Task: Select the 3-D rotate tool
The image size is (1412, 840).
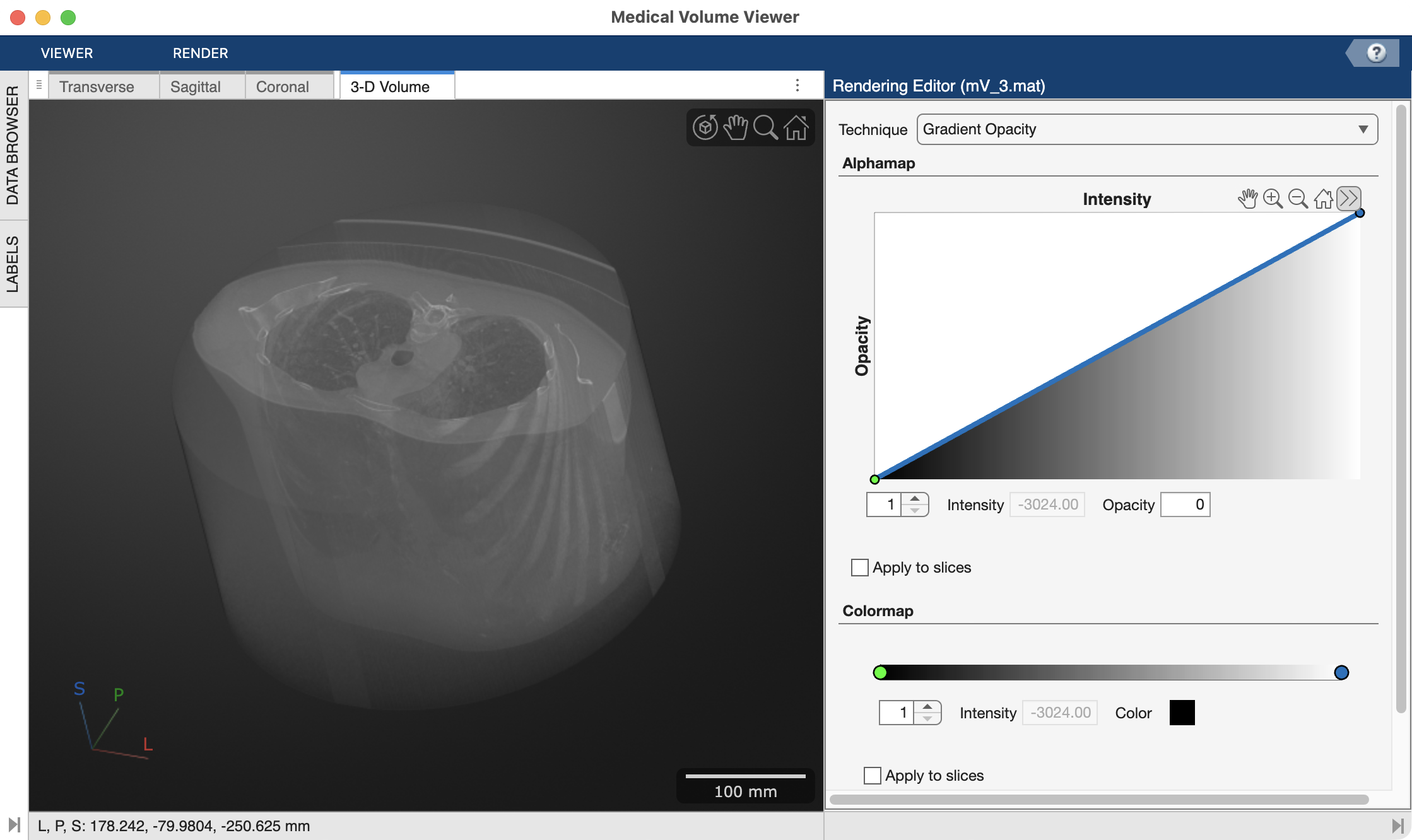Action: tap(705, 127)
